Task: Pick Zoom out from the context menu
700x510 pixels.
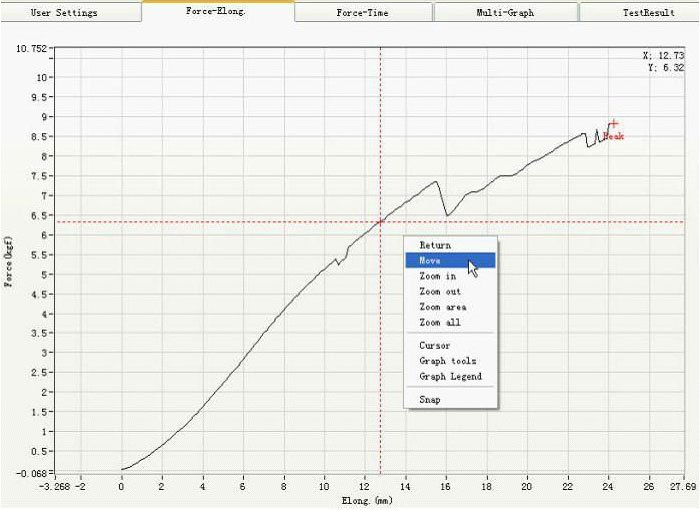Action: click(x=440, y=291)
